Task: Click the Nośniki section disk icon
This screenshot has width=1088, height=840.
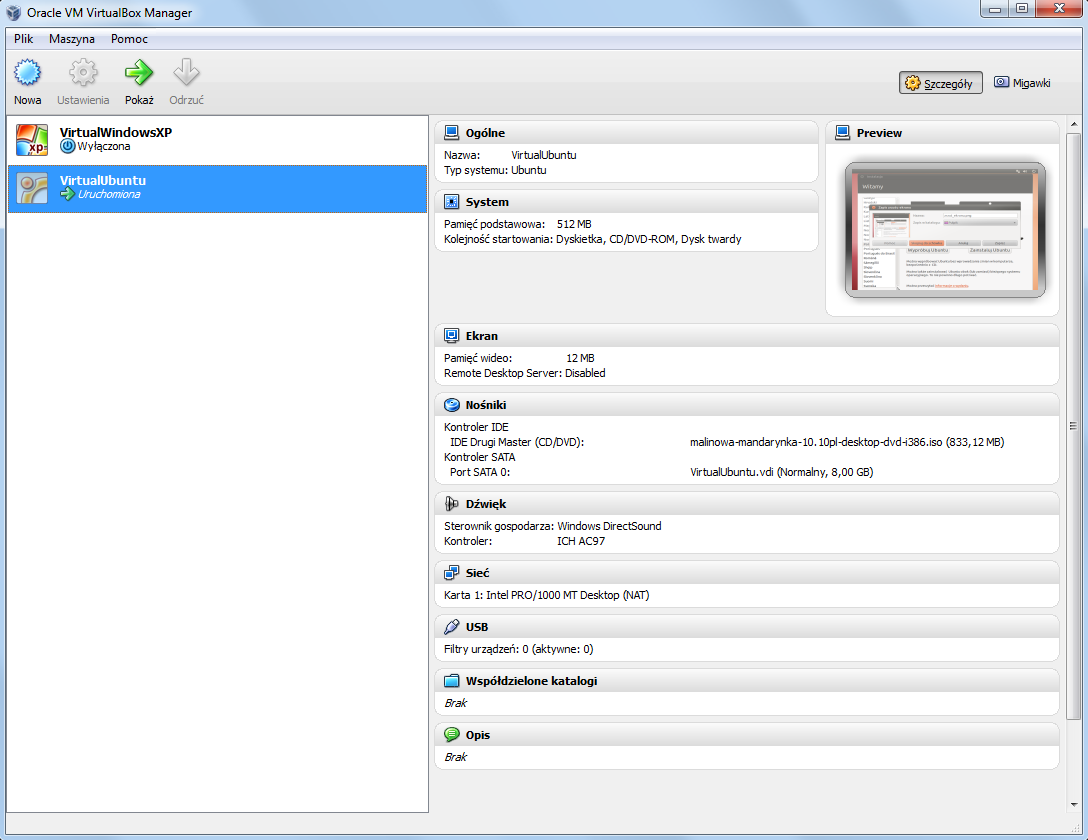Action: pos(452,404)
